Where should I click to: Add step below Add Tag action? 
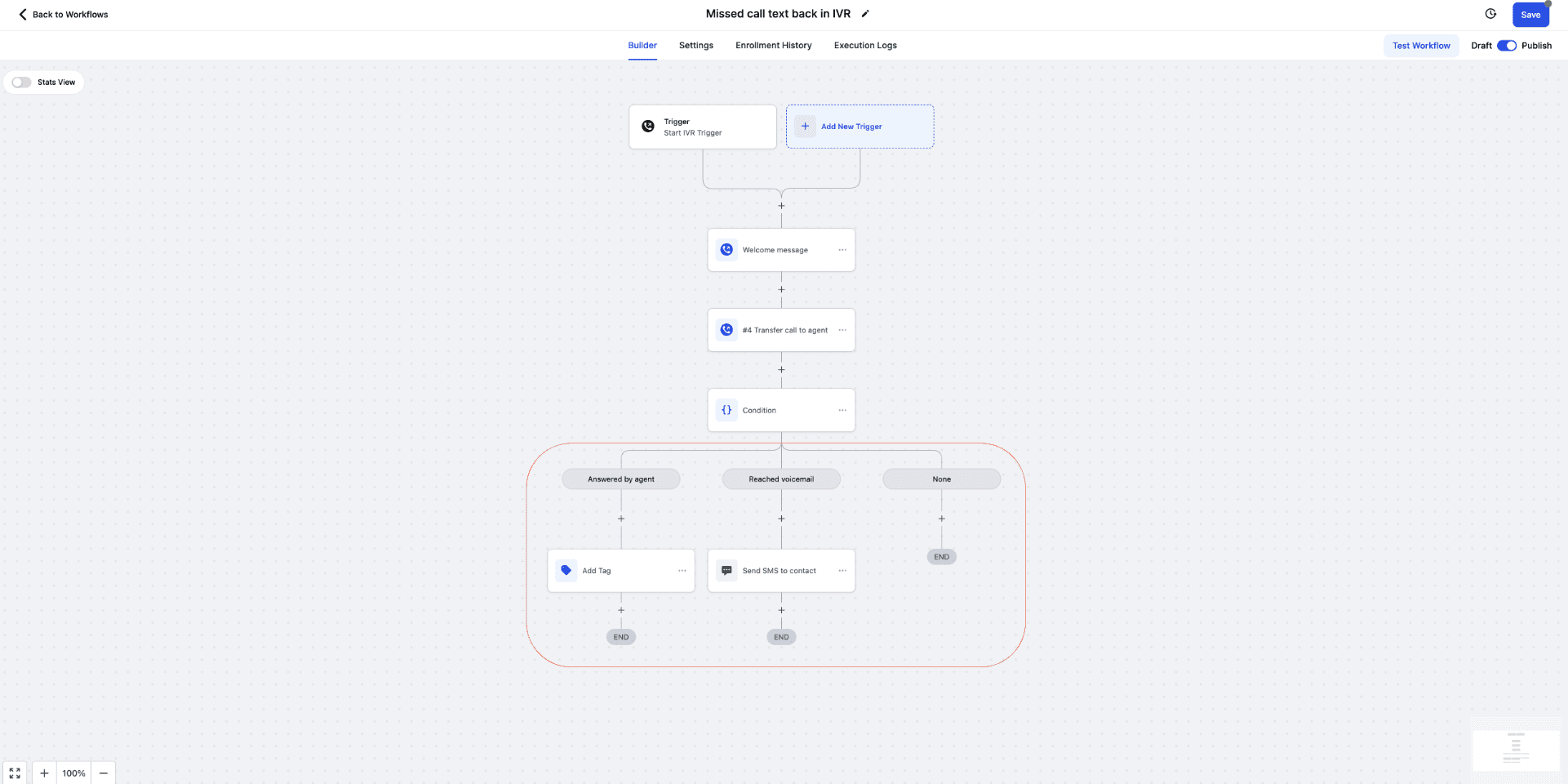[621, 610]
